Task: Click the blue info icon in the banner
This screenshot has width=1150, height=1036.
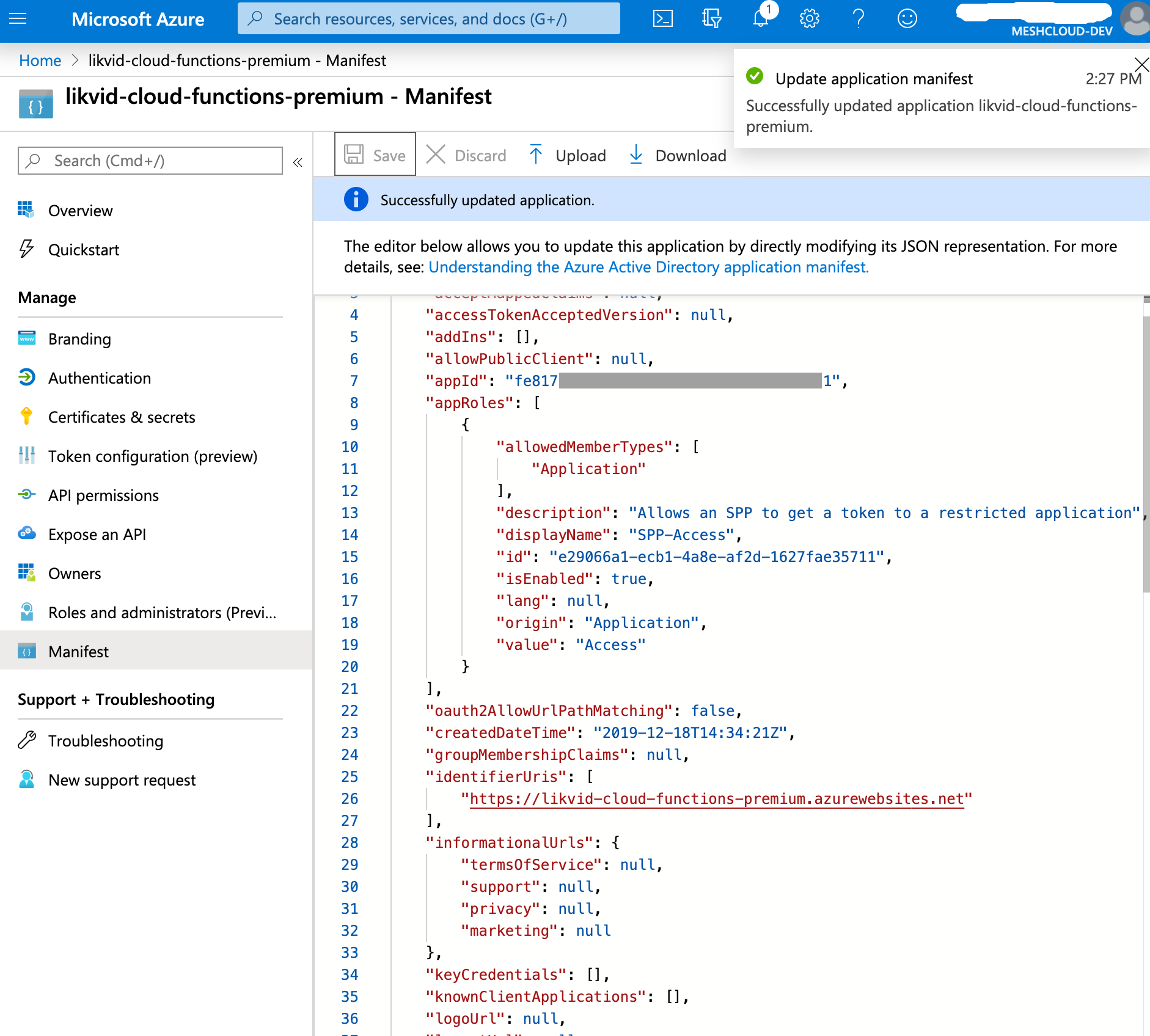Action: coord(356,199)
